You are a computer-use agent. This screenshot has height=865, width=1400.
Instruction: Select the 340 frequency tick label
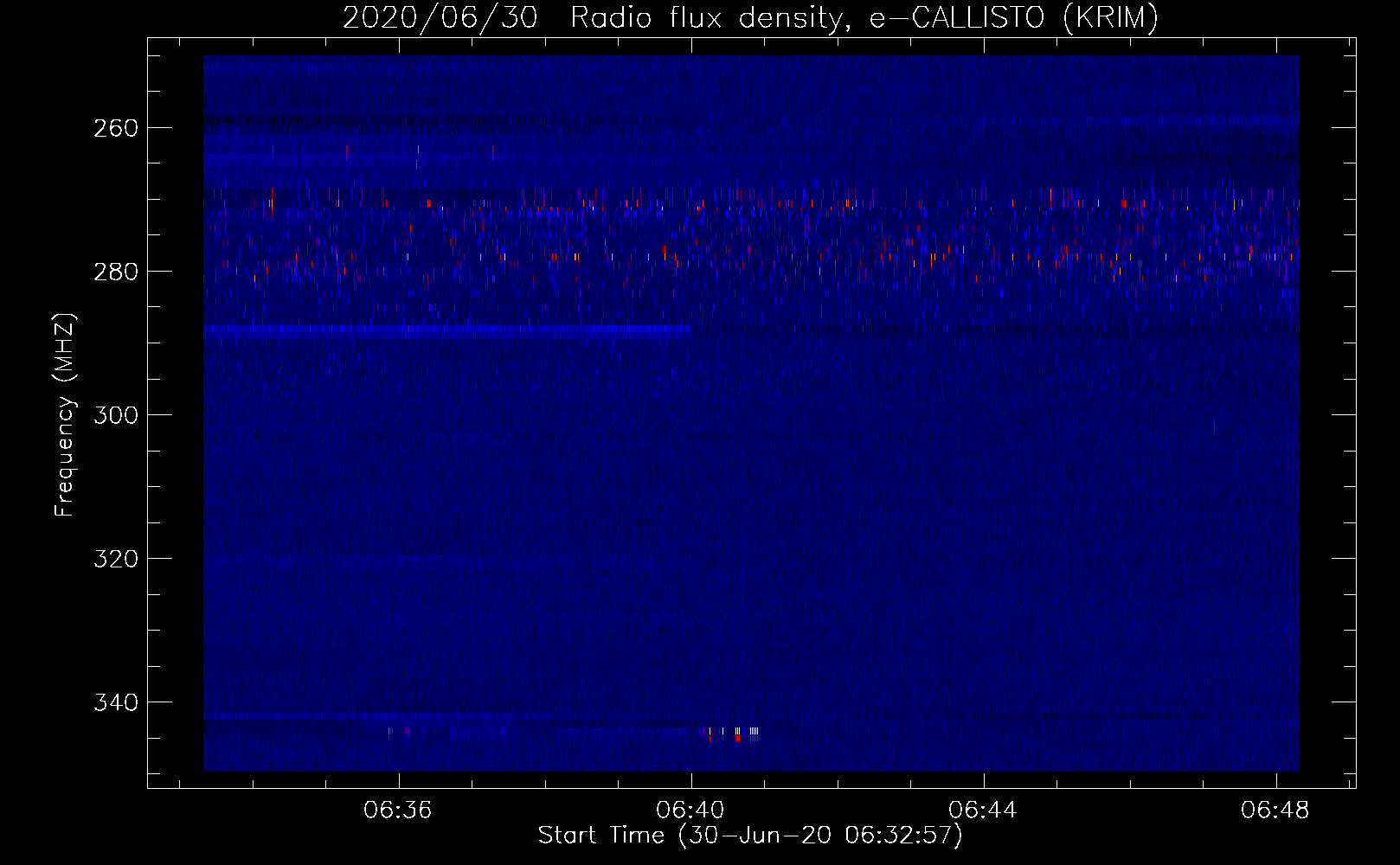116,702
